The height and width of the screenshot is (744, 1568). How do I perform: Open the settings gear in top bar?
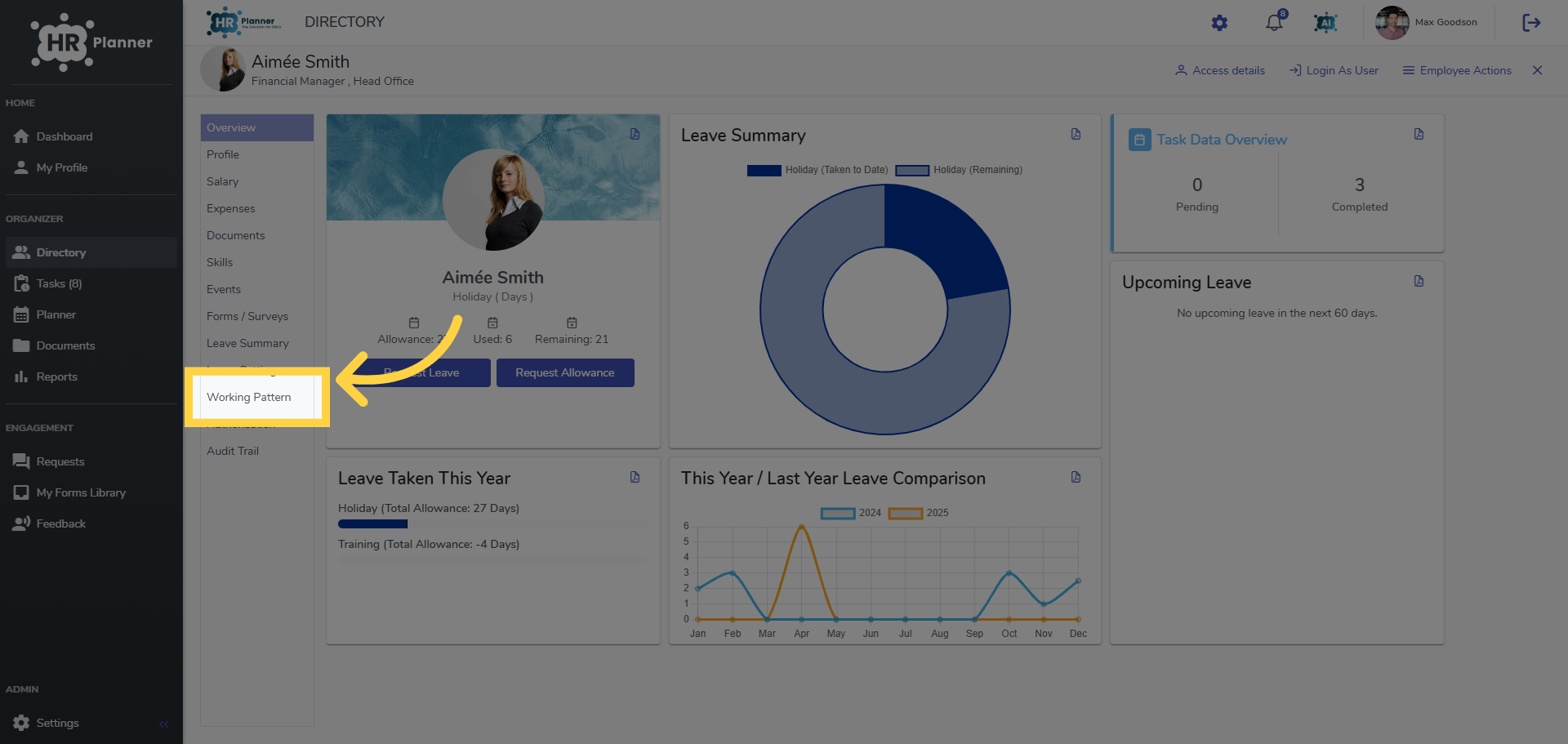1219,23
